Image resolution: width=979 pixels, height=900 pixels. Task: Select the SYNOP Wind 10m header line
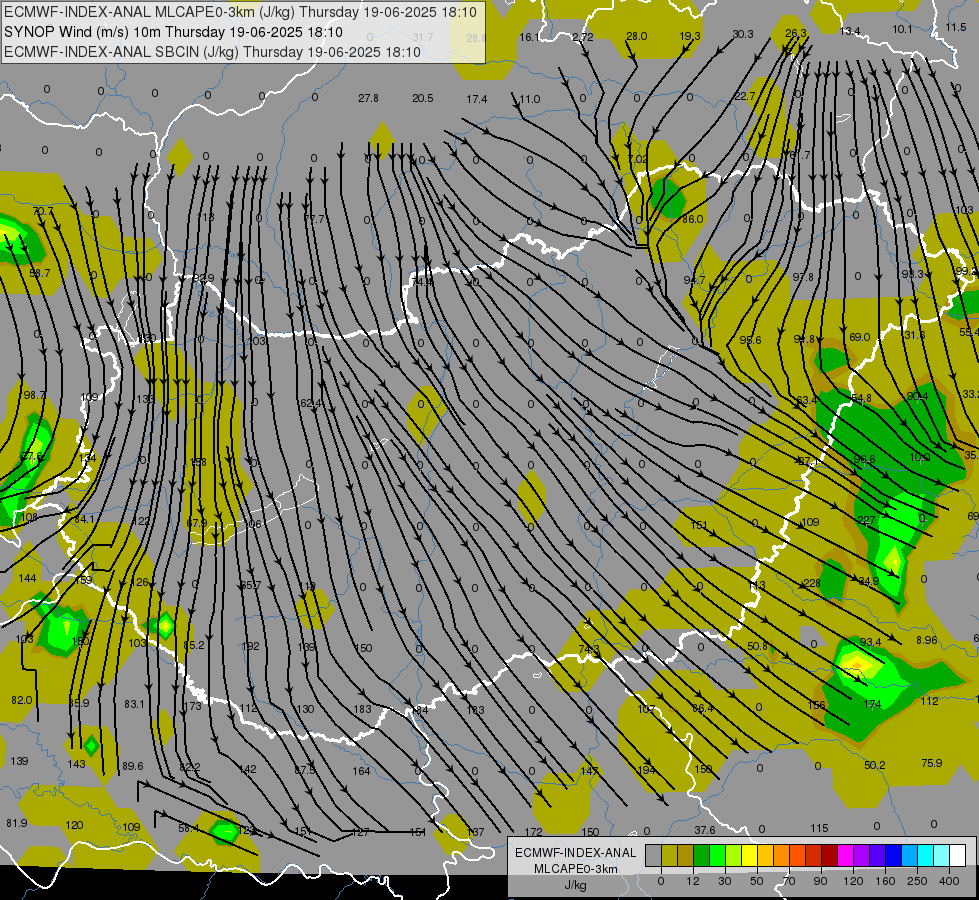(174, 32)
